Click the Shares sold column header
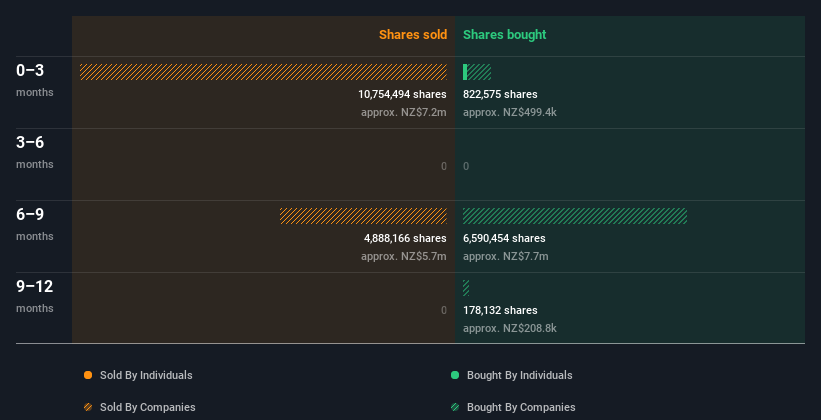Viewport: 821px width, 420px height. click(x=413, y=35)
